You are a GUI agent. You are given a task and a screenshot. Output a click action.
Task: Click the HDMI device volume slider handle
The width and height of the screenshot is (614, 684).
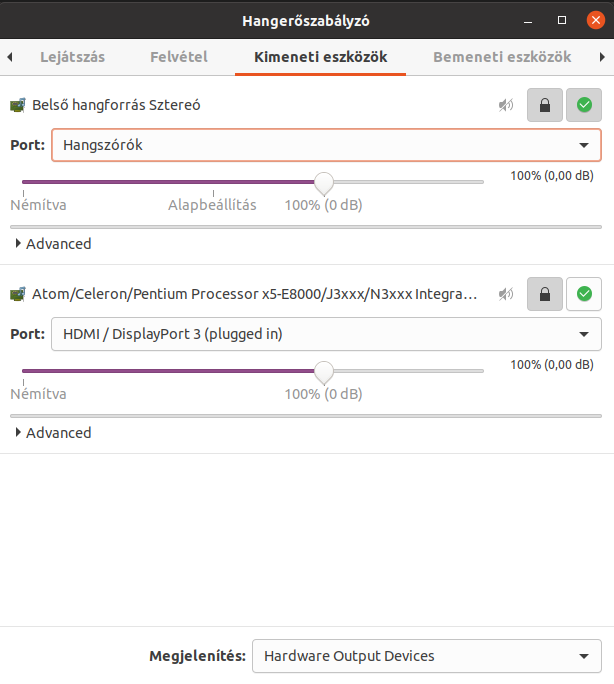pos(324,372)
